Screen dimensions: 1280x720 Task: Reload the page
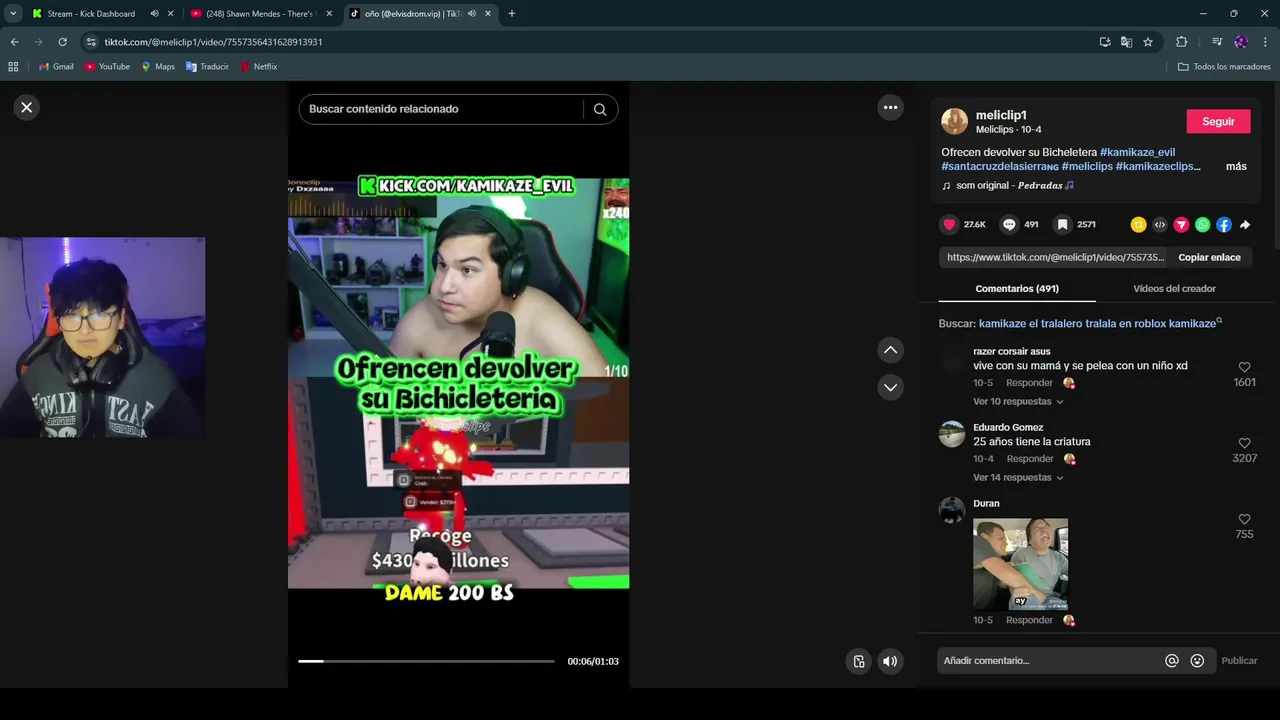point(62,42)
